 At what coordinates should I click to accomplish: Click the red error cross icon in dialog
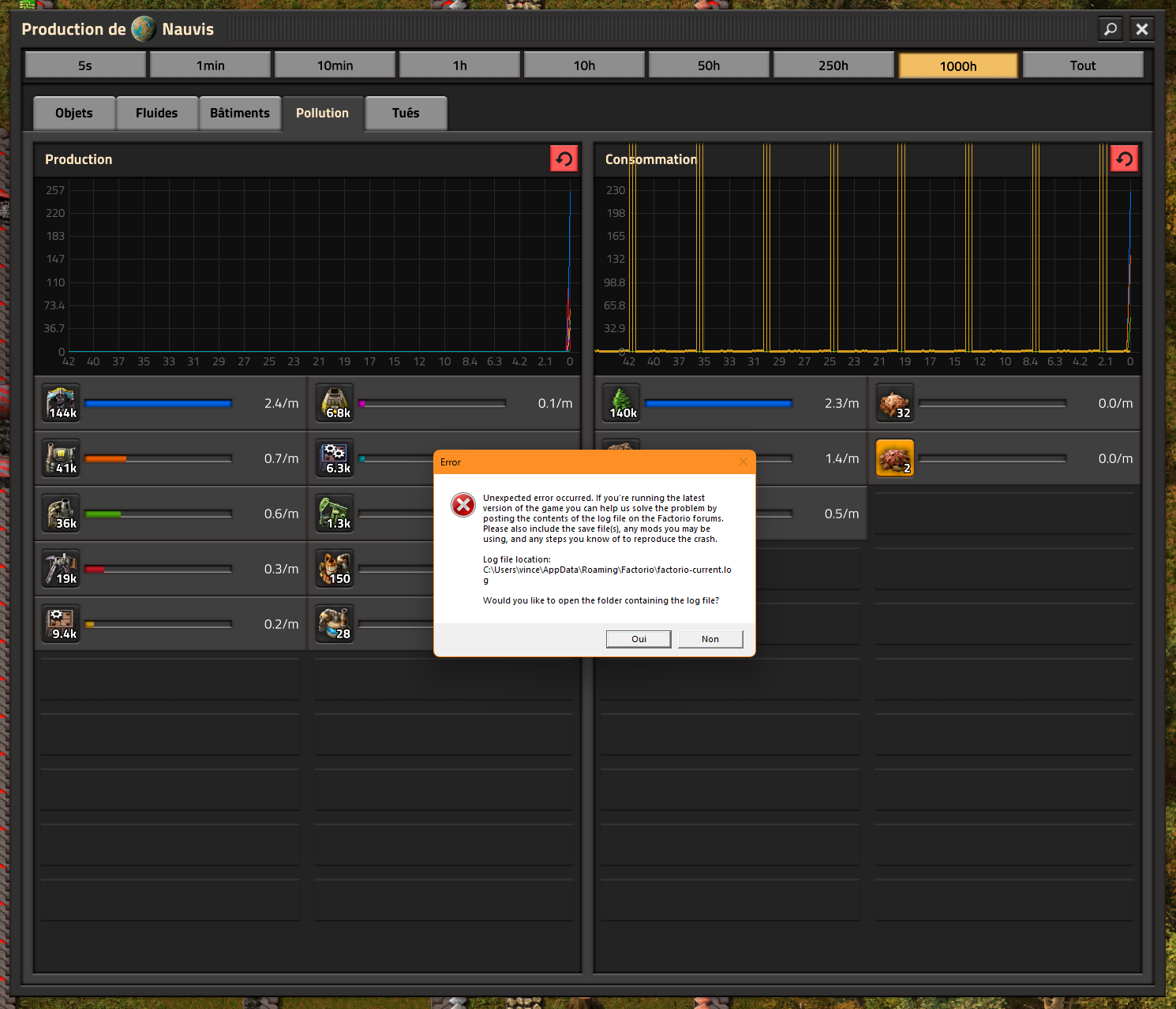coord(463,505)
